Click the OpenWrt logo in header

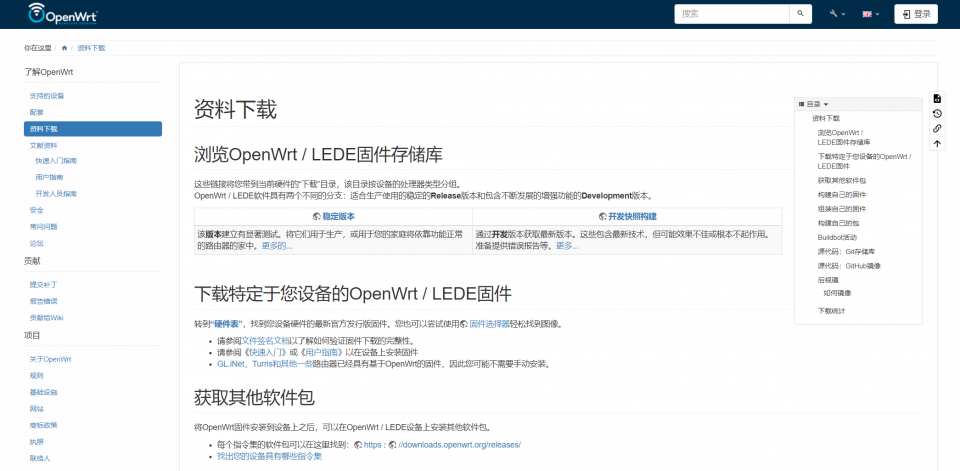click(x=62, y=14)
